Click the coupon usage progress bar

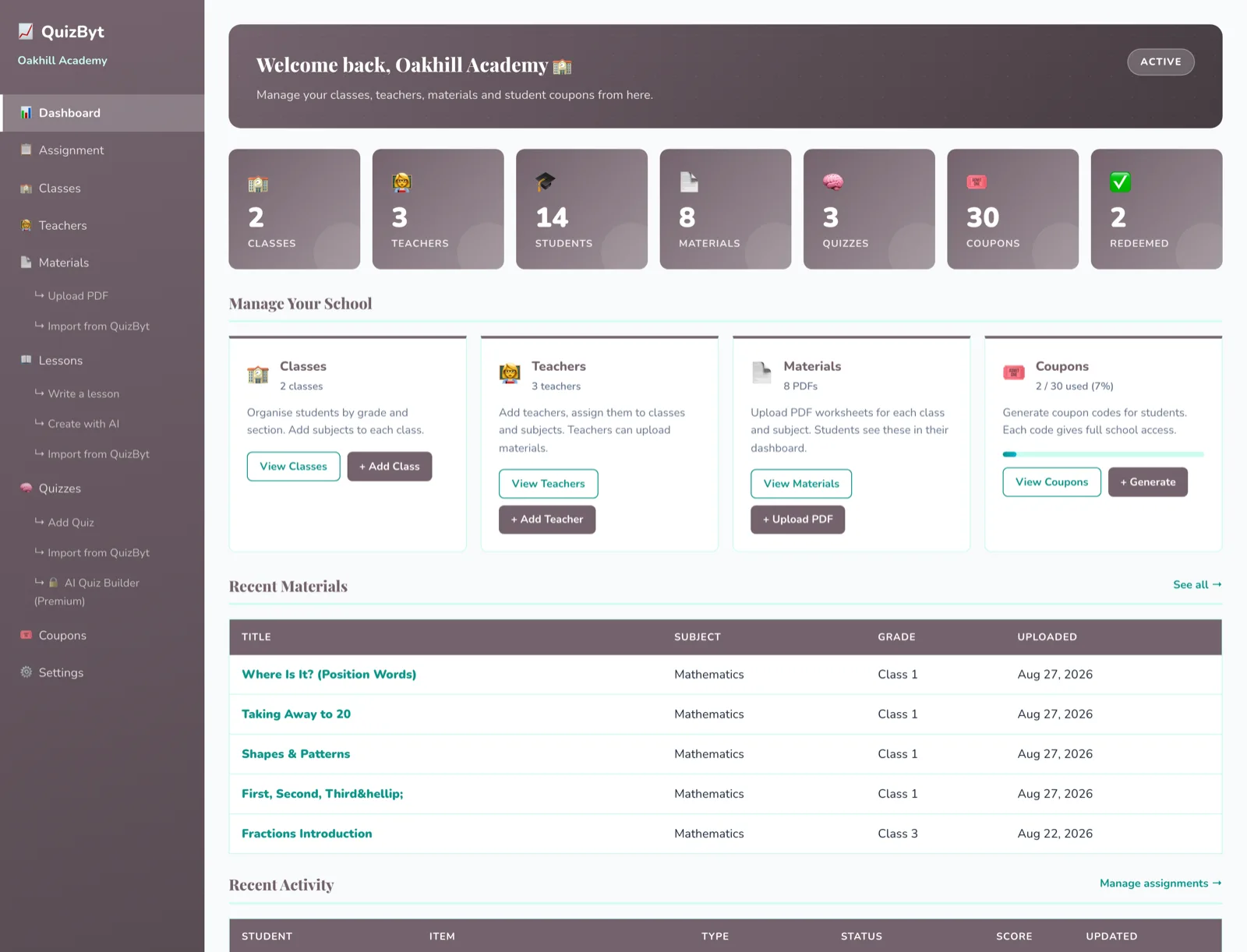tap(1103, 454)
